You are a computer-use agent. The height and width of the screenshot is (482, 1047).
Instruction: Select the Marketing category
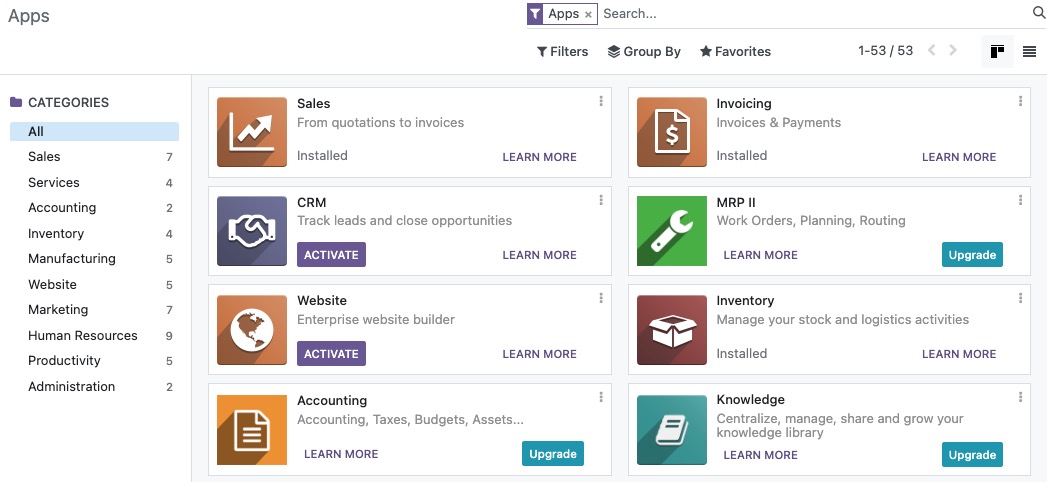pyautogui.click(x=94, y=310)
